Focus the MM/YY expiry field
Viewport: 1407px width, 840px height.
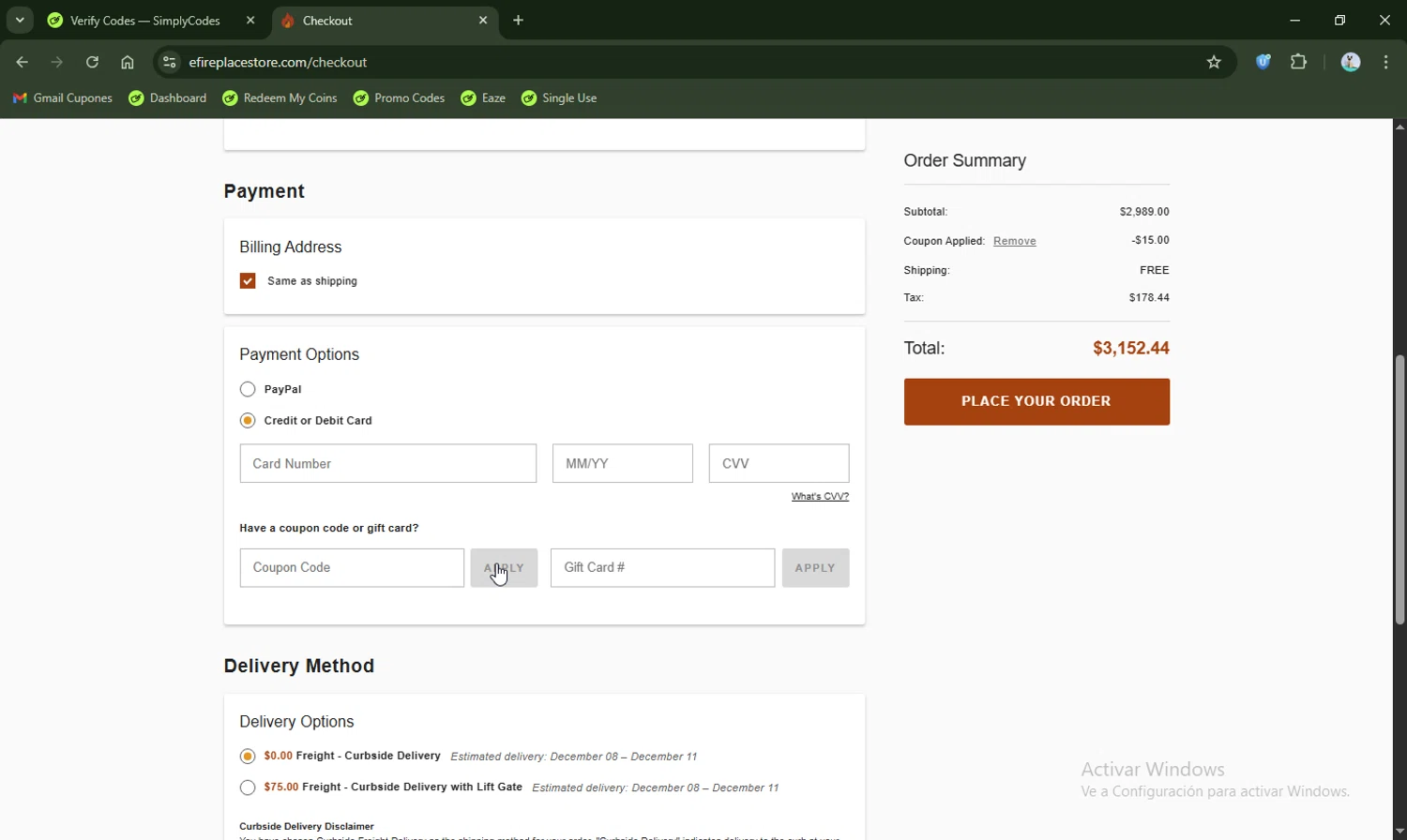click(x=623, y=463)
